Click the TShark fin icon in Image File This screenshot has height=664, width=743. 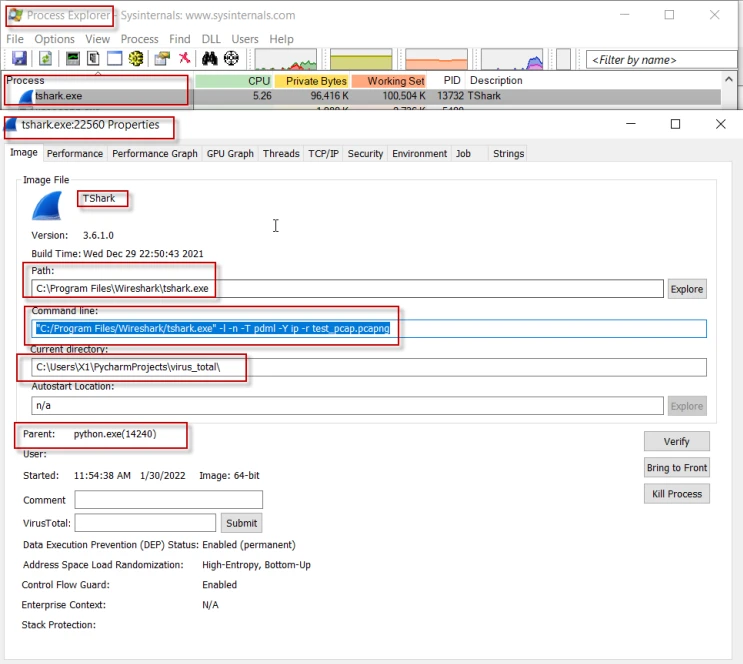tap(48, 205)
